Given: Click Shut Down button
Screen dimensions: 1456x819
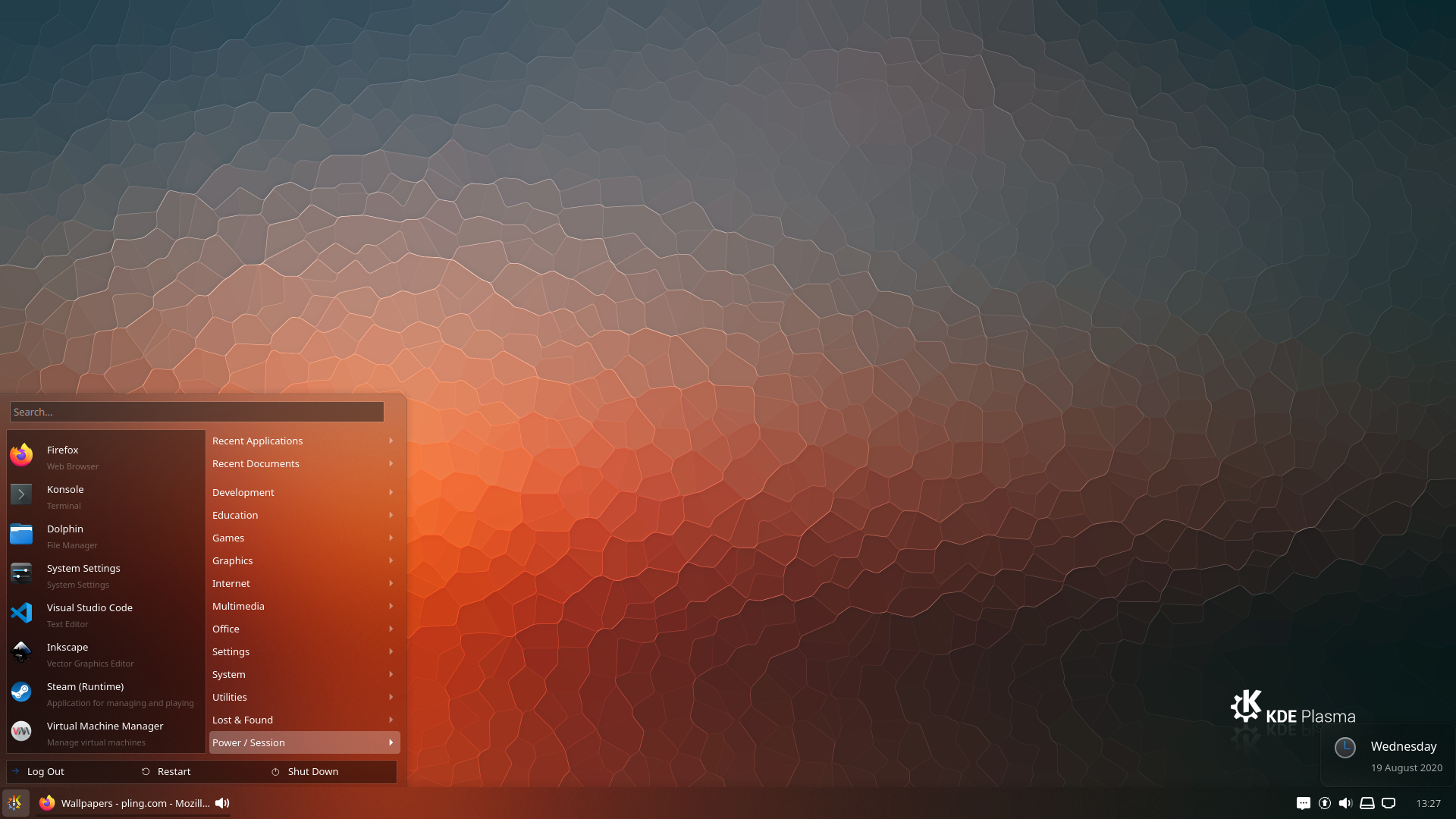Looking at the screenshot, I should pyautogui.click(x=332, y=771).
